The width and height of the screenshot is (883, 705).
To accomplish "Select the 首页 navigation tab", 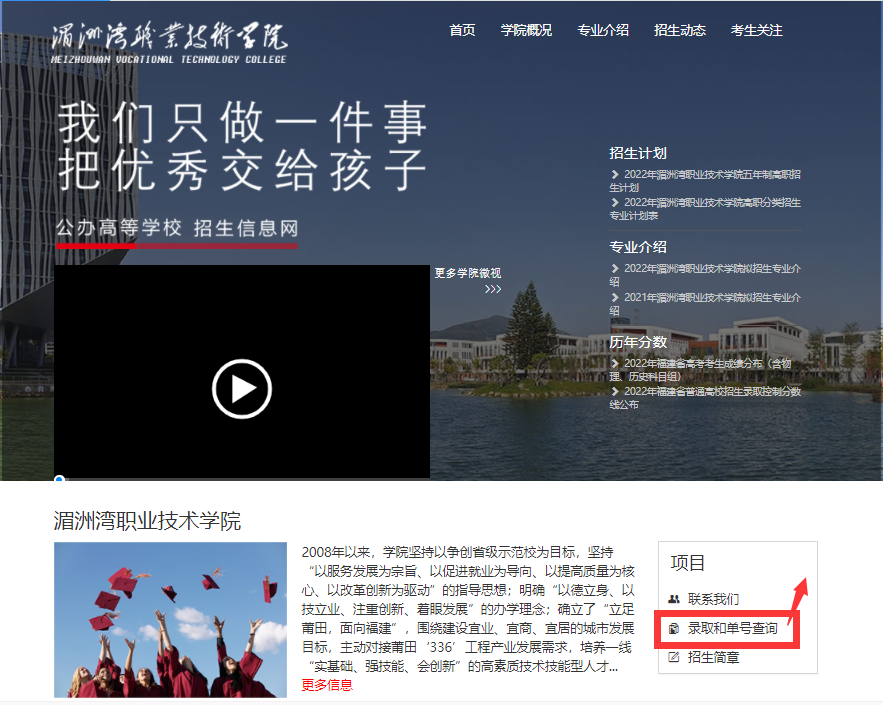I will click(x=462, y=31).
